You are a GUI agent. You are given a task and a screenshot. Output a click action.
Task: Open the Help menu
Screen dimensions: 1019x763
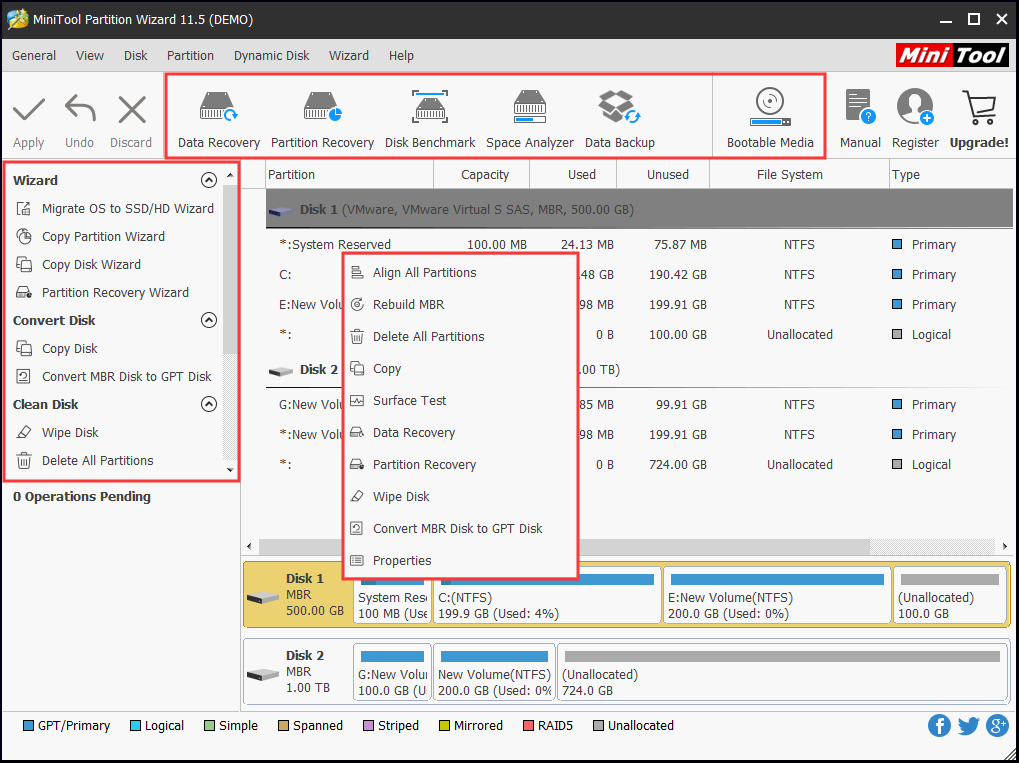[x=402, y=56]
